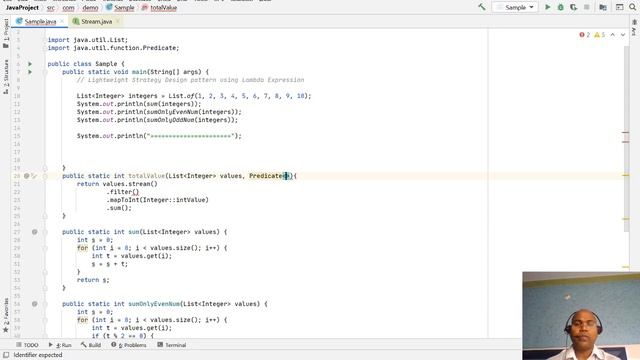Open the Ant tool window on right edge
This screenshot has height=360, width=640.
634,28
